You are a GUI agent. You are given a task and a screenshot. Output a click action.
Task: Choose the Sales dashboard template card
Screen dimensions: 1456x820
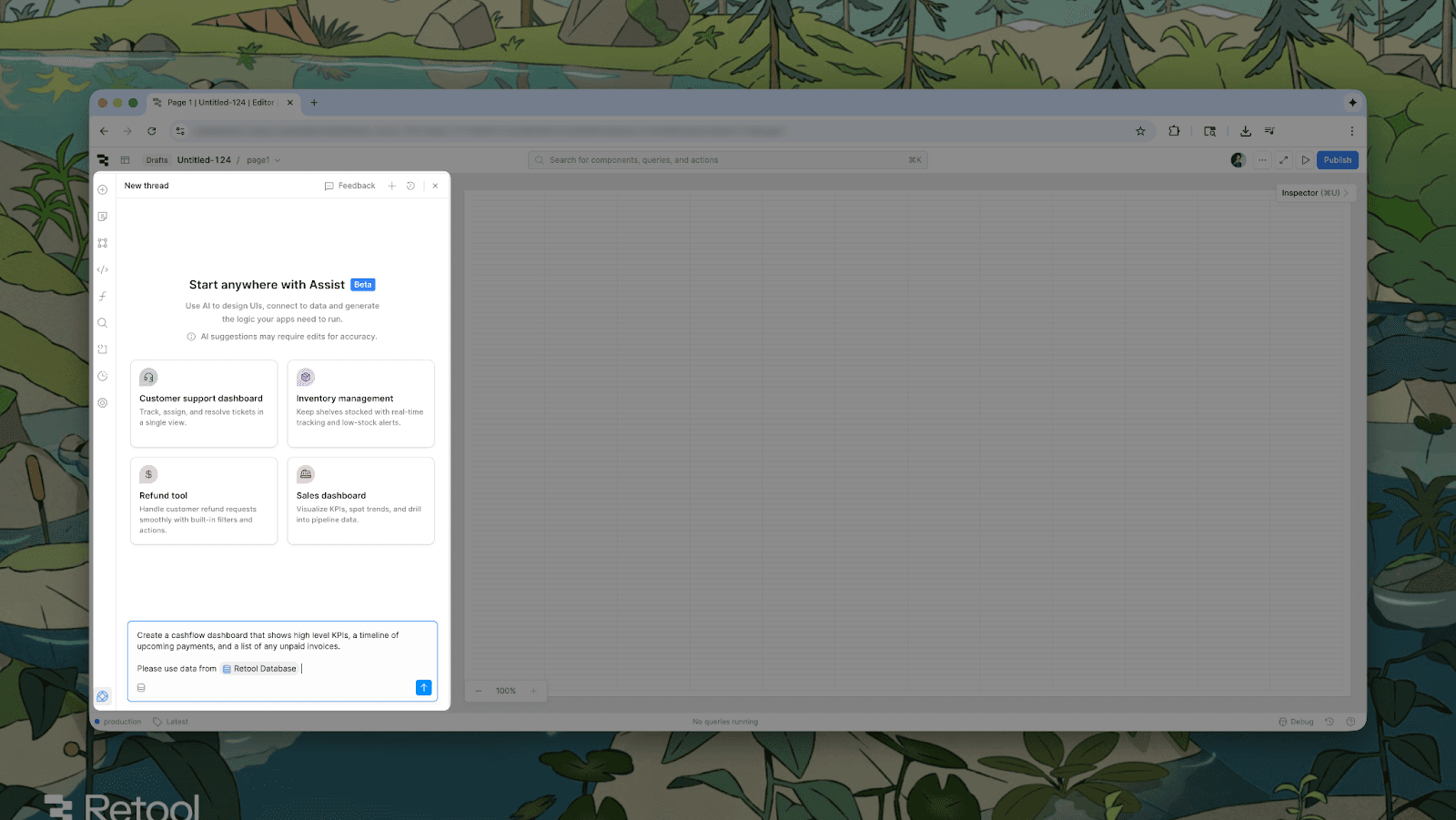(360, 501)
